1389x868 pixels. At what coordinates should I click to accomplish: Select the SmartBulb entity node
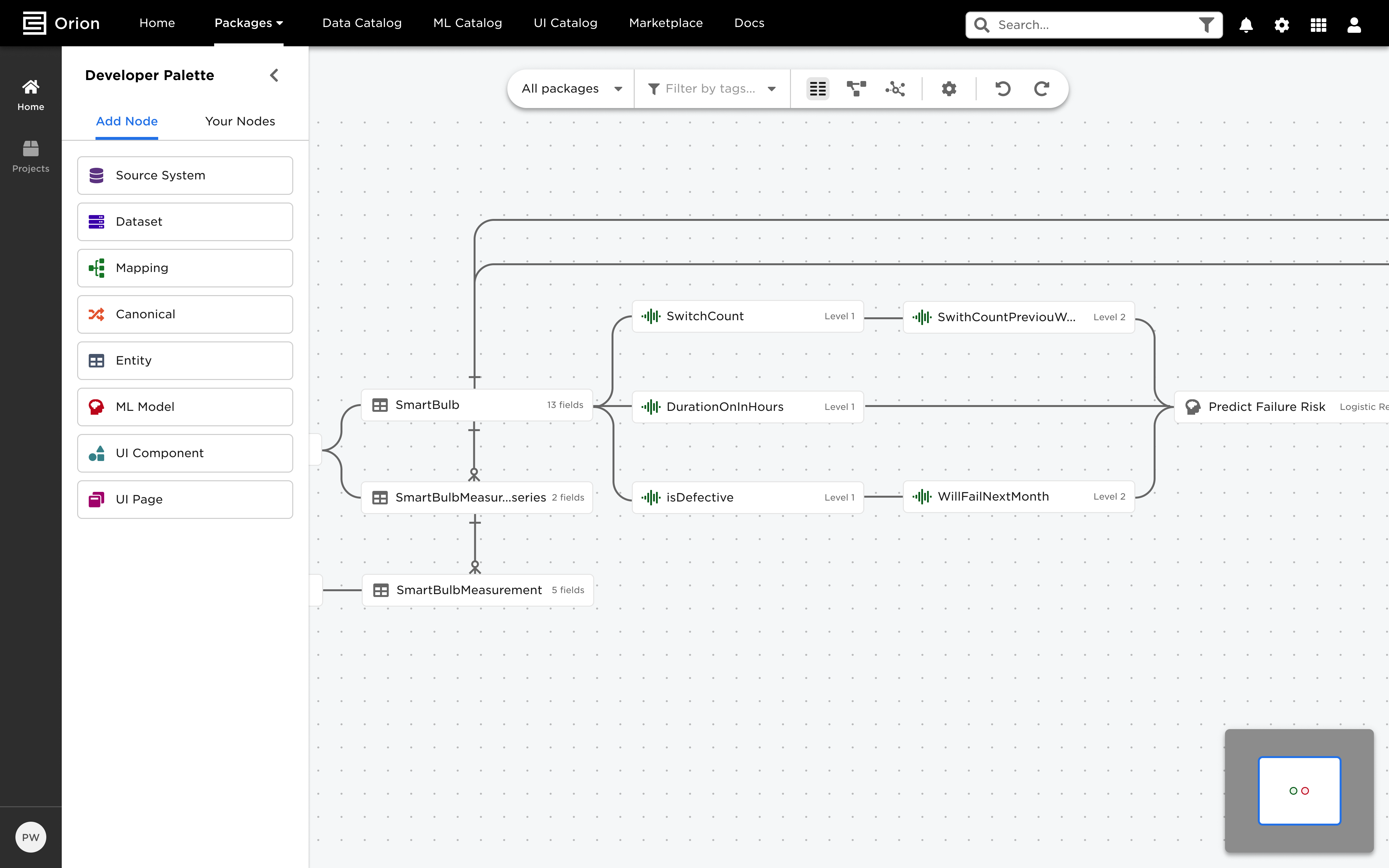tap(477, 405)
